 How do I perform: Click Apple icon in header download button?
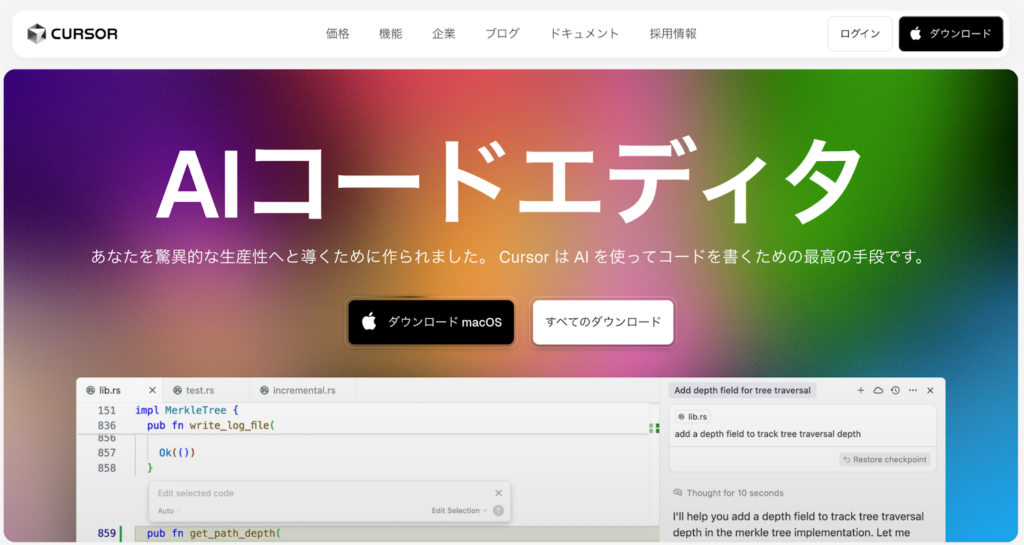[x=916, y=33]
